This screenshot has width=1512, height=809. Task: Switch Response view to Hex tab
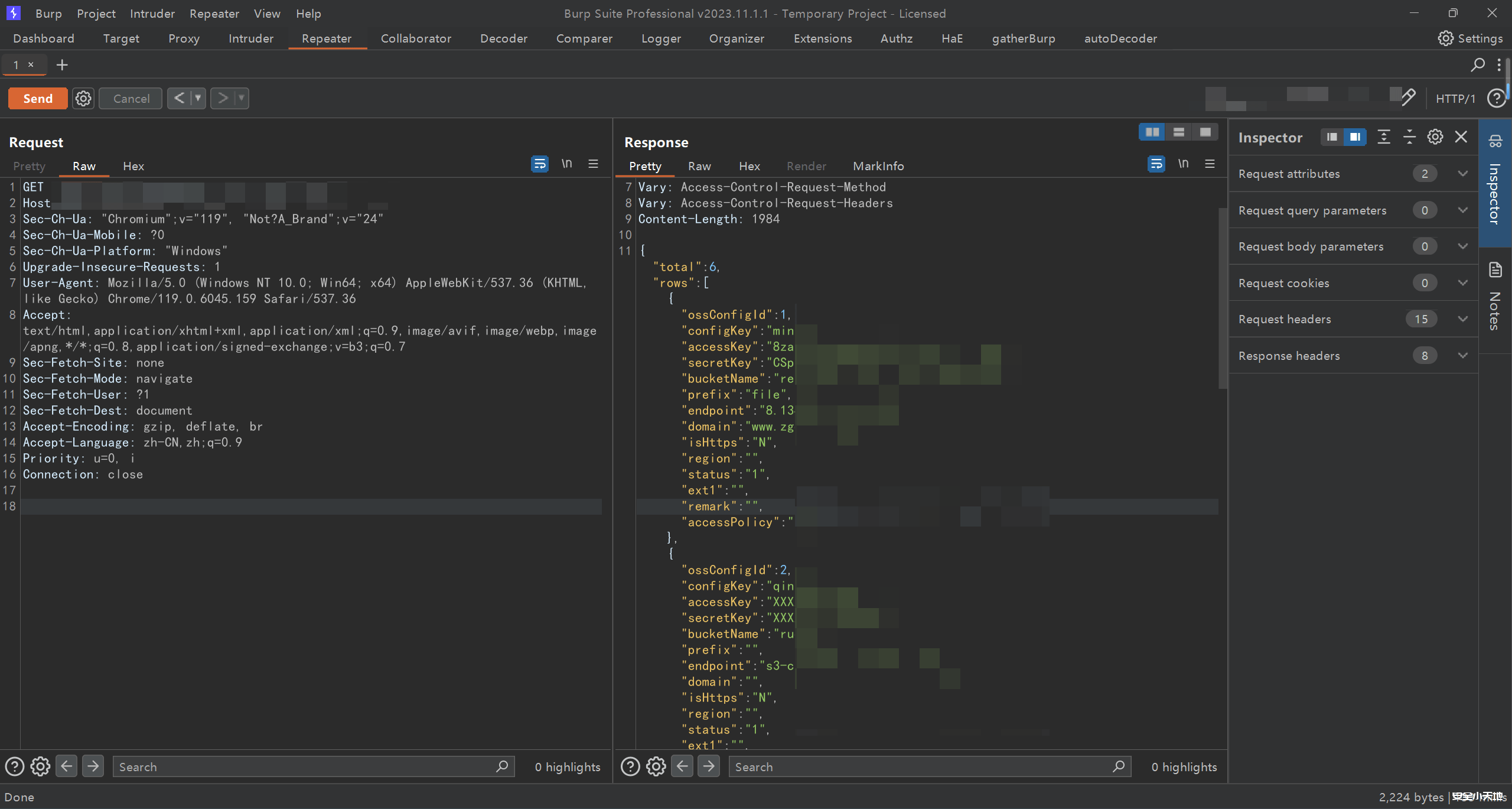(749, 166)
